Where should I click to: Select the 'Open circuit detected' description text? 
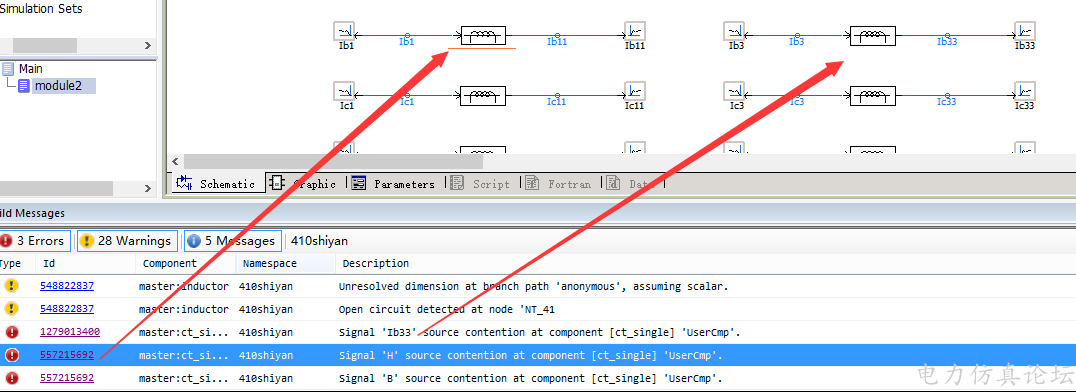click(446, 309)
